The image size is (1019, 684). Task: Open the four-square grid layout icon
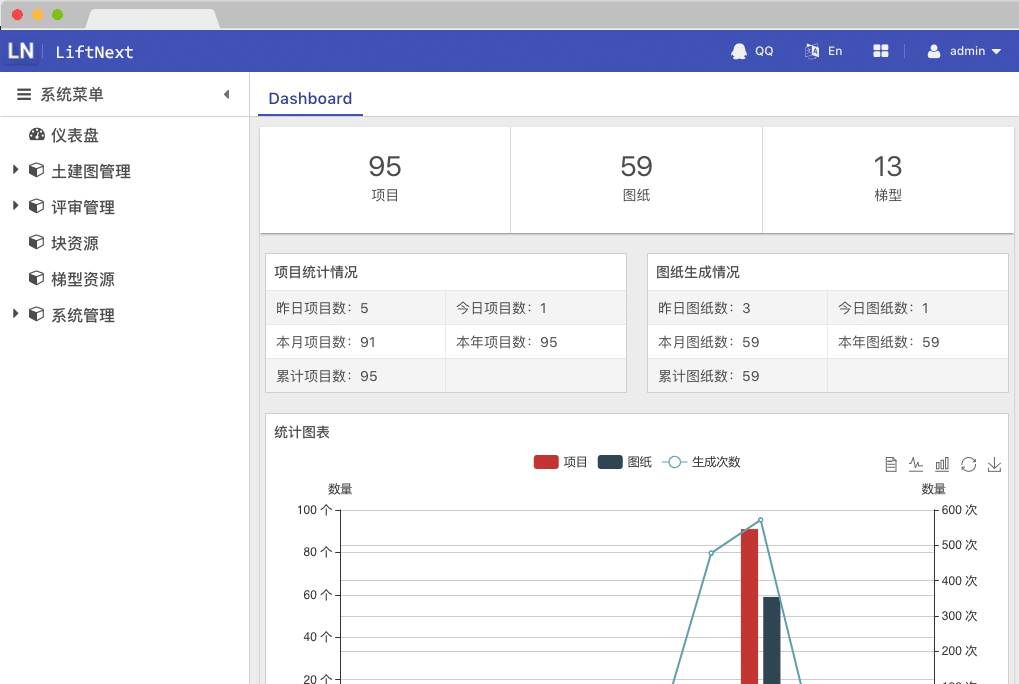[x=881, y=51]
